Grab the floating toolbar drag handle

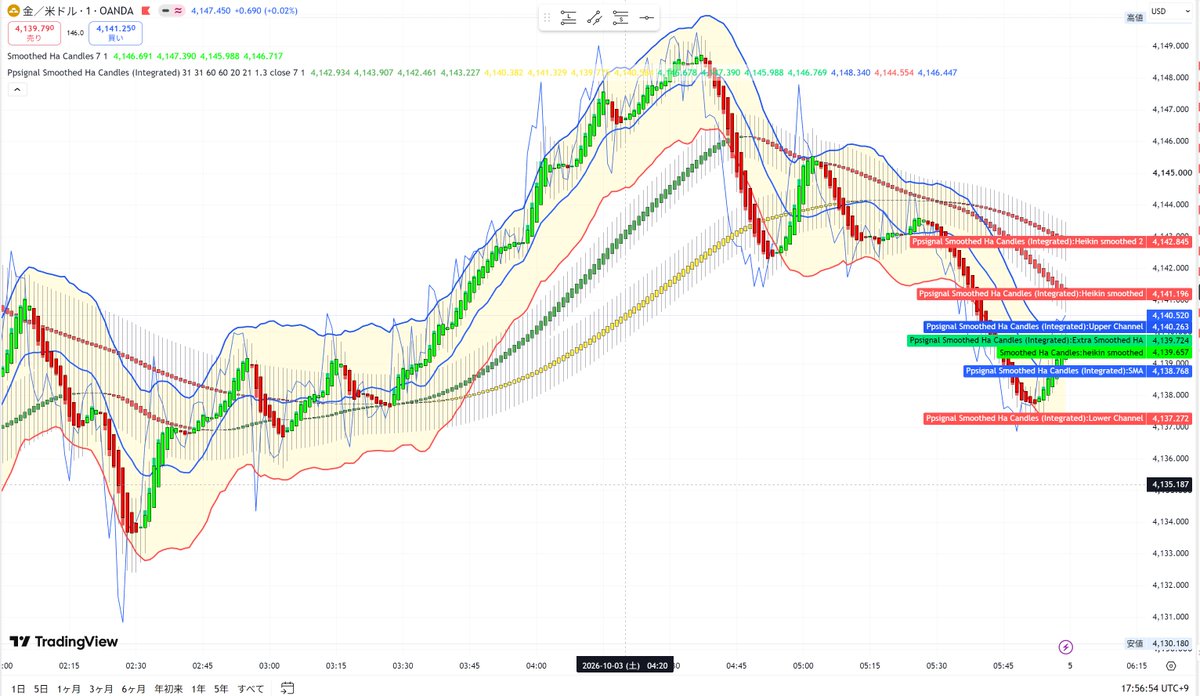(547, 17)
